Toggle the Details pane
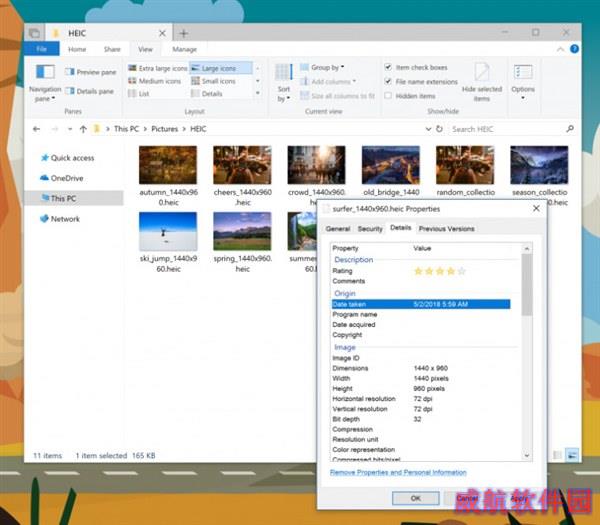 coord(90,91)
